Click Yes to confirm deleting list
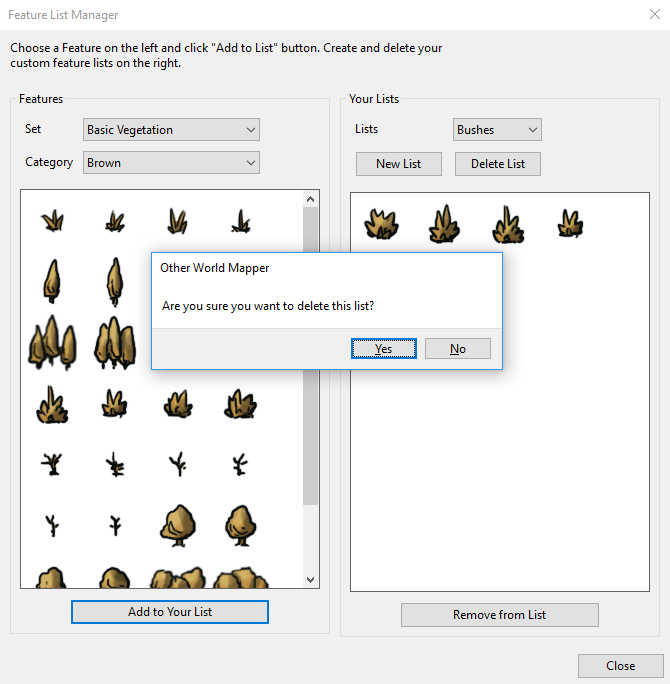Image resolution: width=670 pixels, height=684 pixels. coord(384,348)
